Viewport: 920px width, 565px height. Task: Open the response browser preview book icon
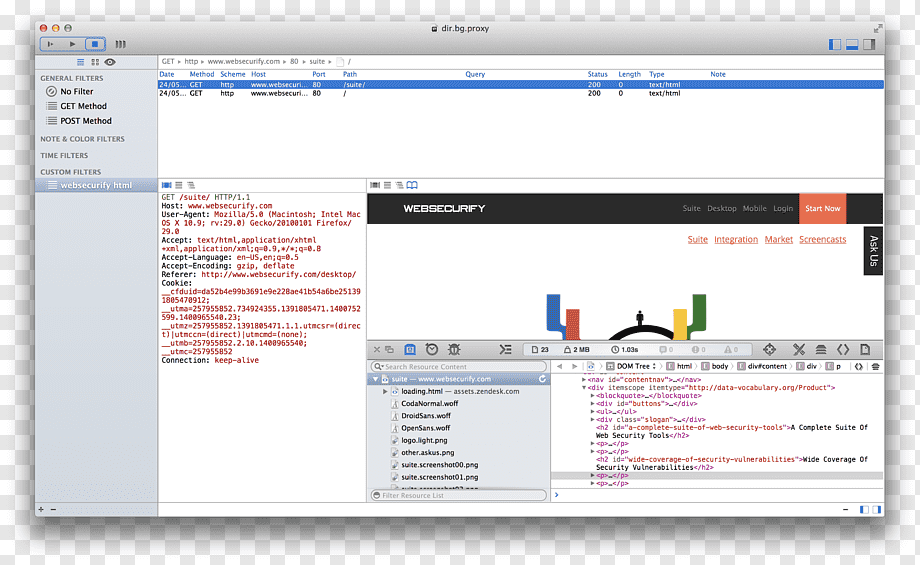pos(412,185)
